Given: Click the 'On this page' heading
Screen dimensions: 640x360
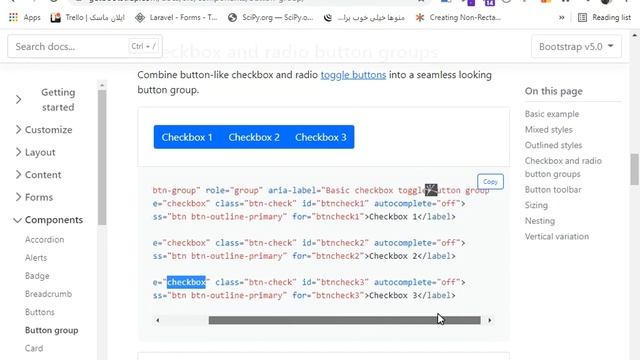Looking at the screenshot, I should point(553,91).
